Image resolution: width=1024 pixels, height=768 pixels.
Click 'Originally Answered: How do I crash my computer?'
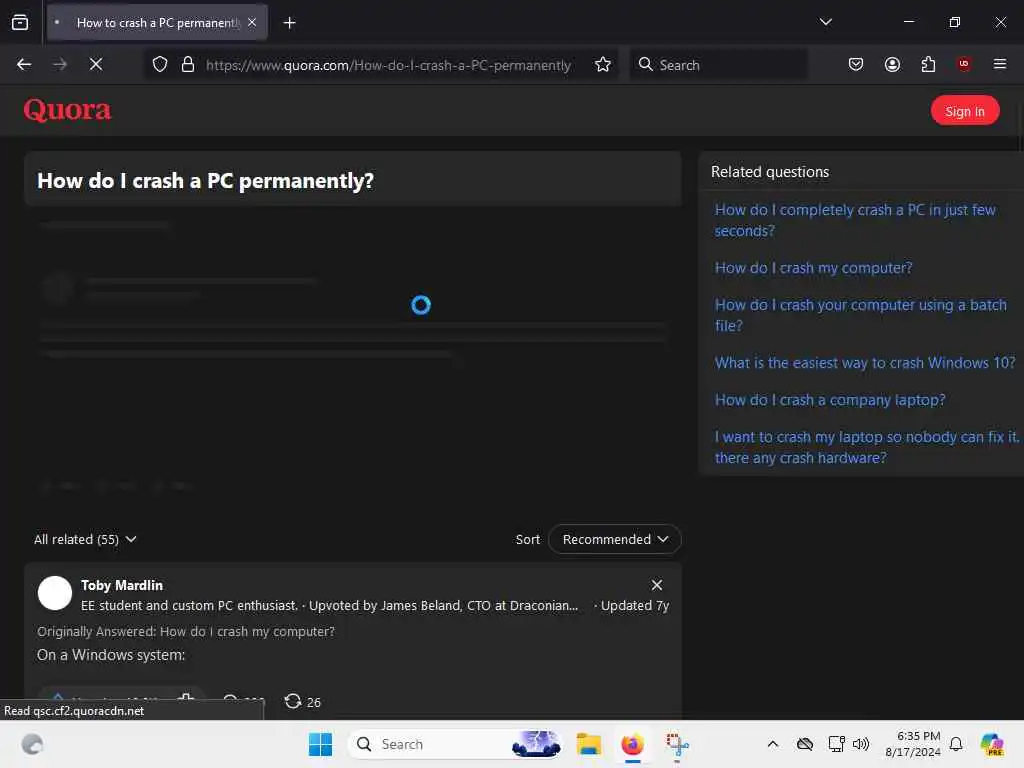185,632
